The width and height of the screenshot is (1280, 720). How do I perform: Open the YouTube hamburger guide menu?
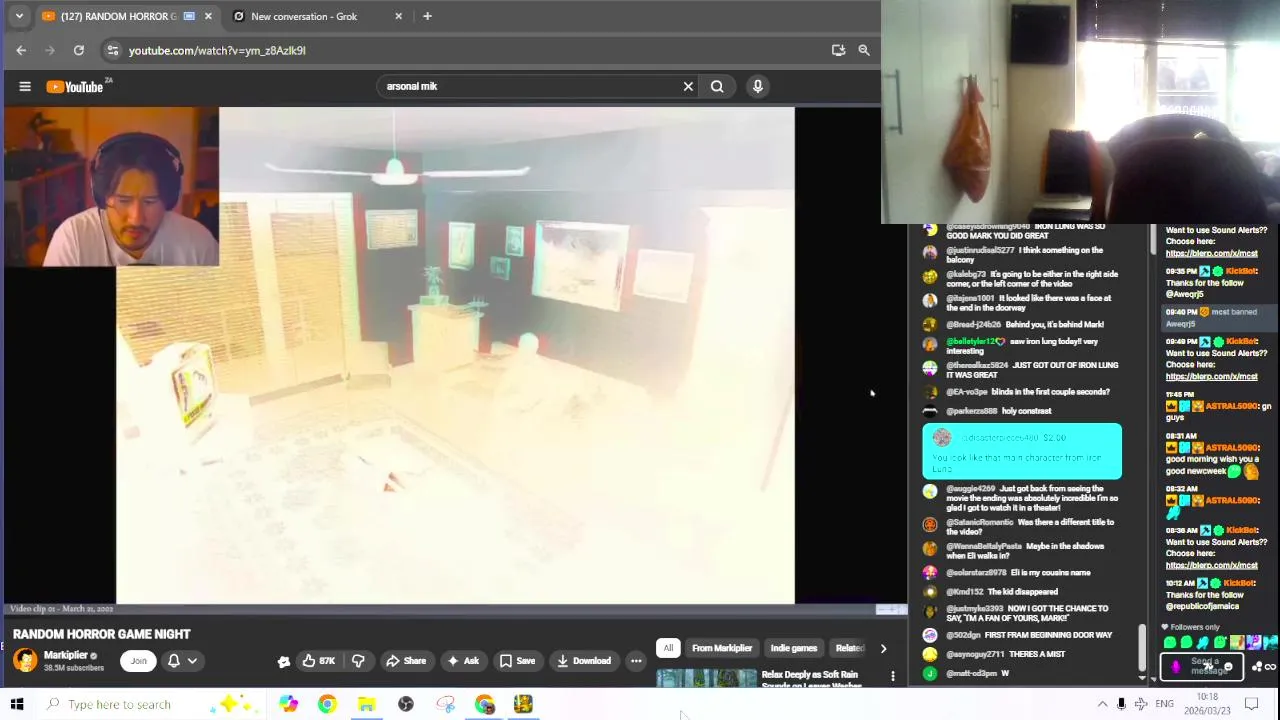[x=25, y=86]
